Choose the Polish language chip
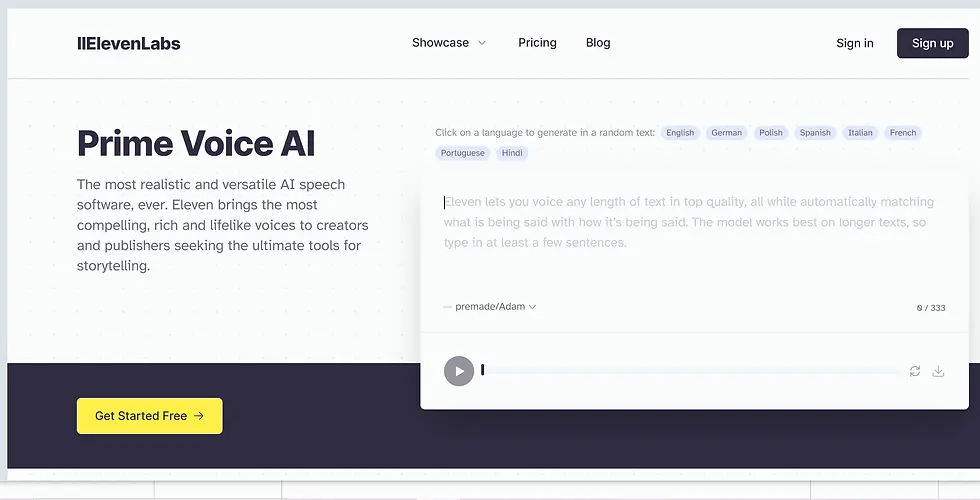The width and height of the screenshot is (980, 500). coord(771,132)
